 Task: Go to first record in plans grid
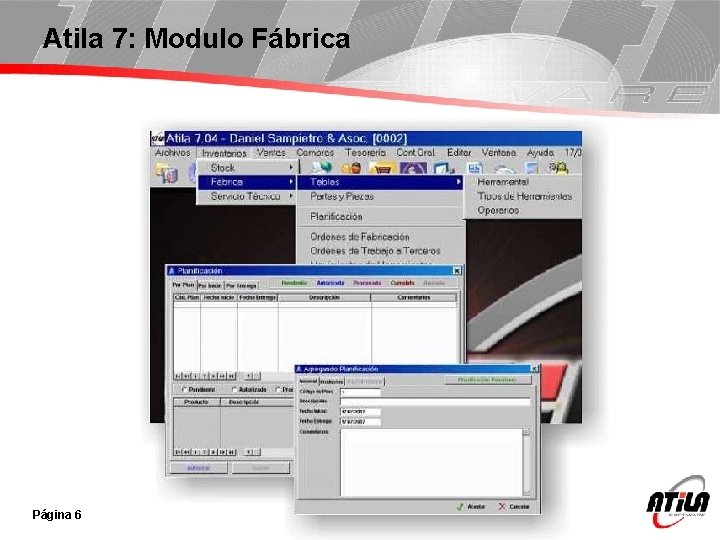pyautogui.click(x=179, y=376)
